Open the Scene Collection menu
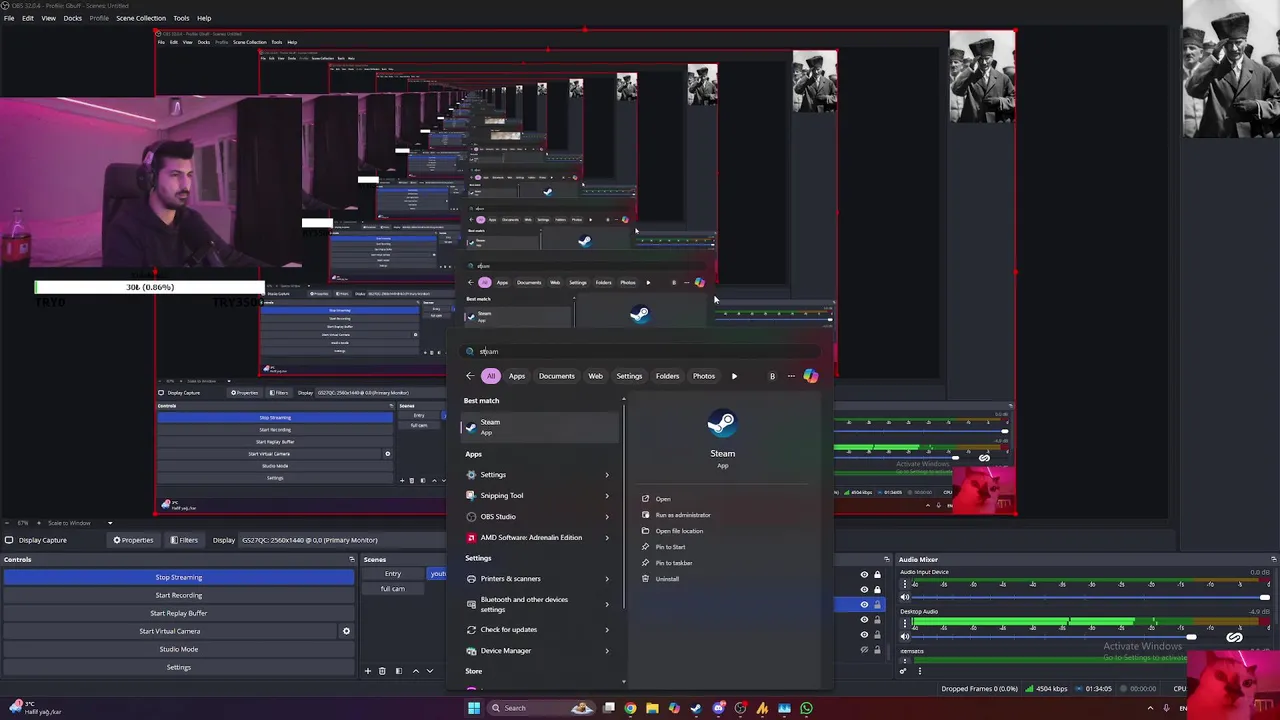Image resolution: width=1280 pixels, height=720 pixels. (x=141, y=18)
